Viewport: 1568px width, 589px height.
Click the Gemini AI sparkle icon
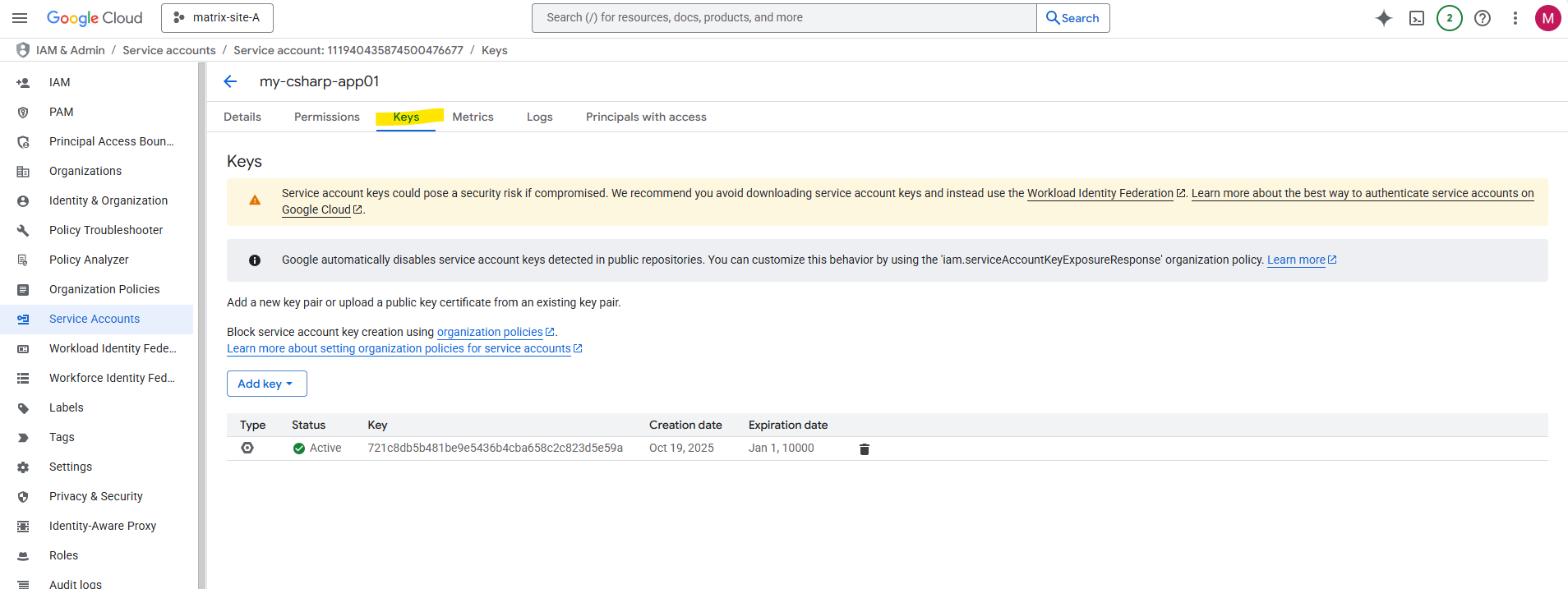click(1384, 18)
